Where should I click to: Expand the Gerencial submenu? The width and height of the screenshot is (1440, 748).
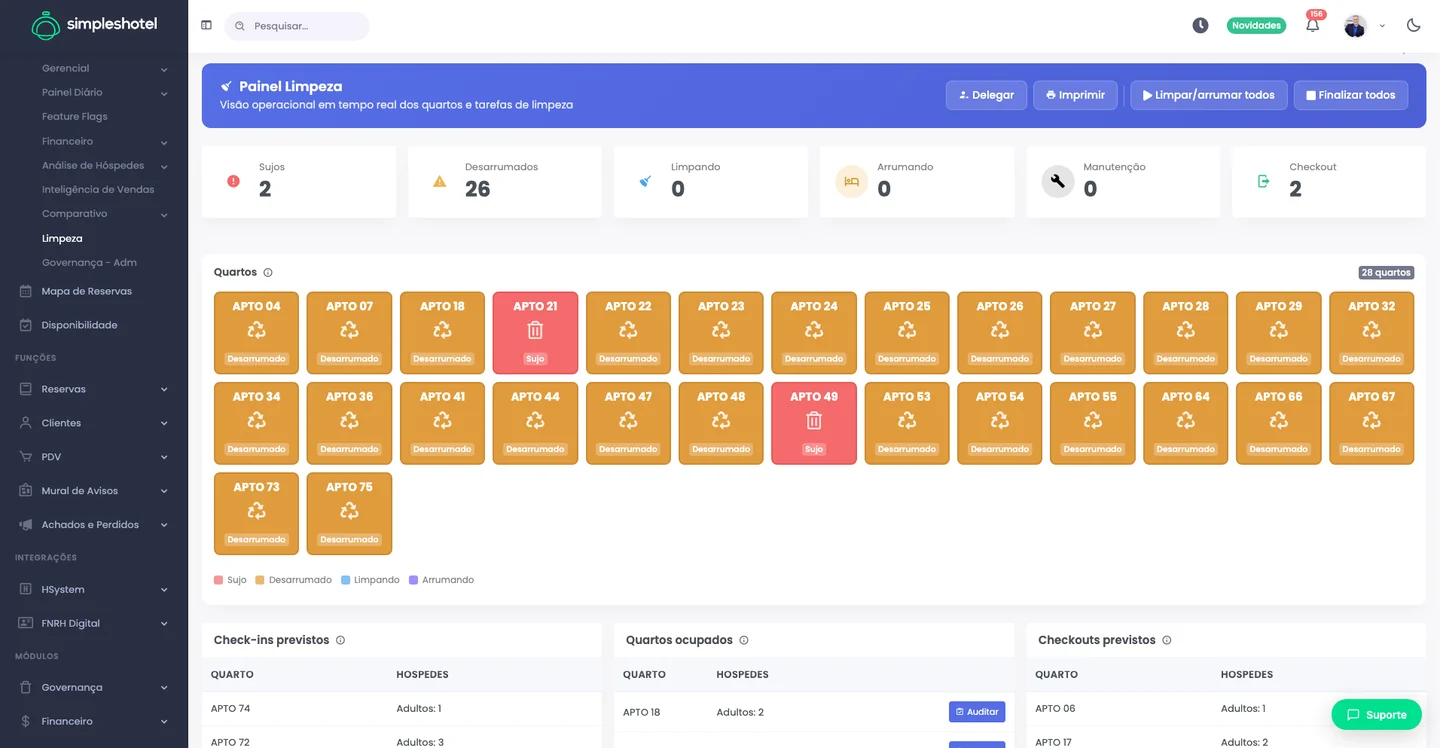104,69
